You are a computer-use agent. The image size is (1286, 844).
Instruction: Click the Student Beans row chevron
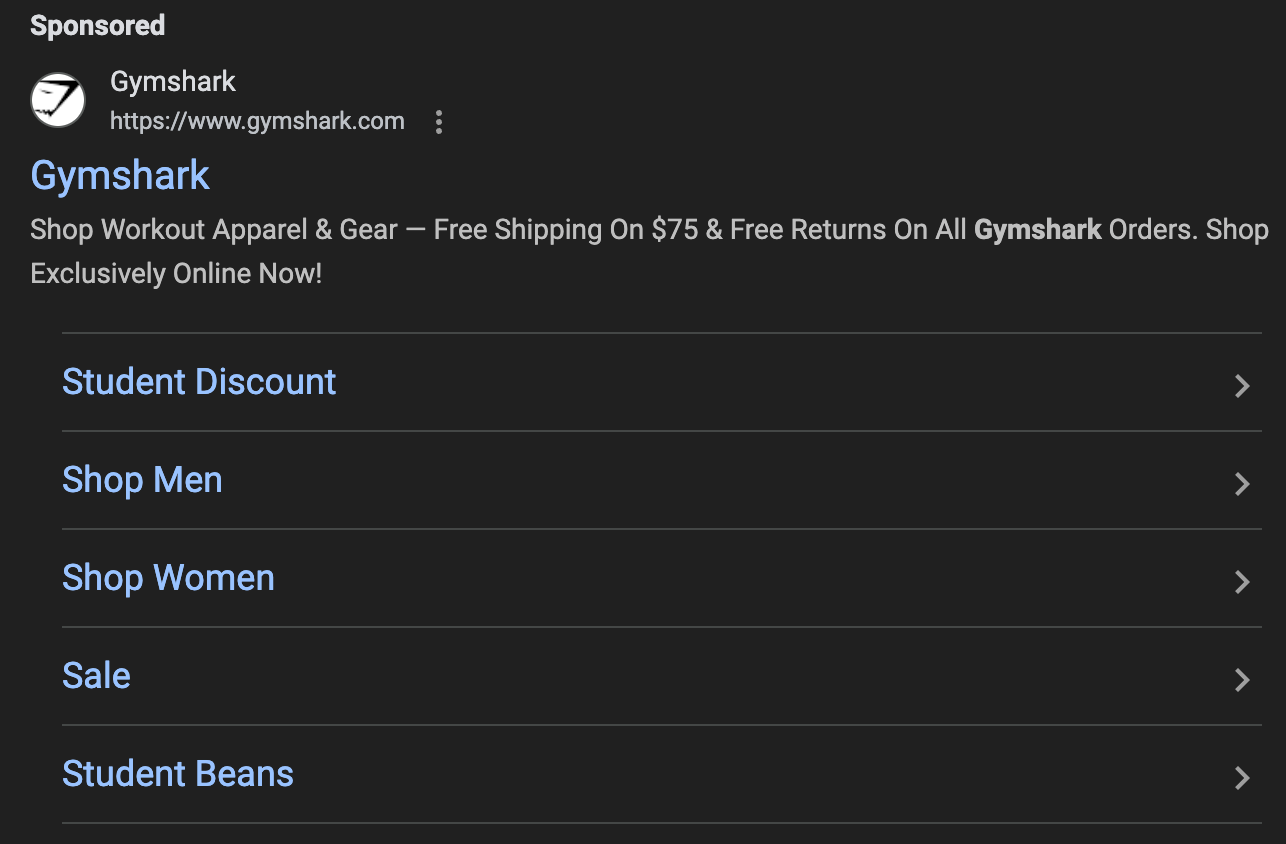point(1242,778)
